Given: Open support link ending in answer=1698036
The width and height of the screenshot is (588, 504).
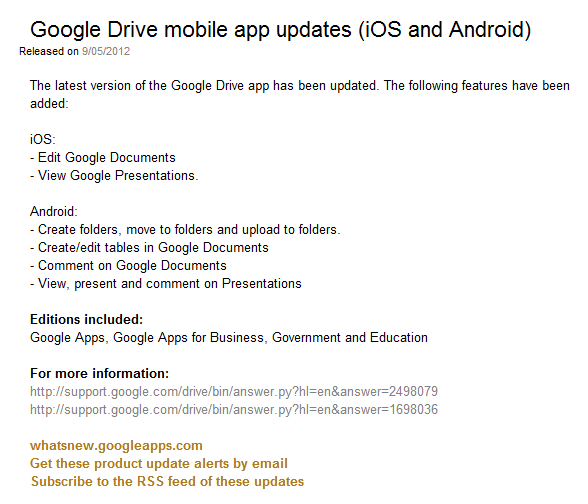Looking at the screenshot, I should (x=234, y=410).
